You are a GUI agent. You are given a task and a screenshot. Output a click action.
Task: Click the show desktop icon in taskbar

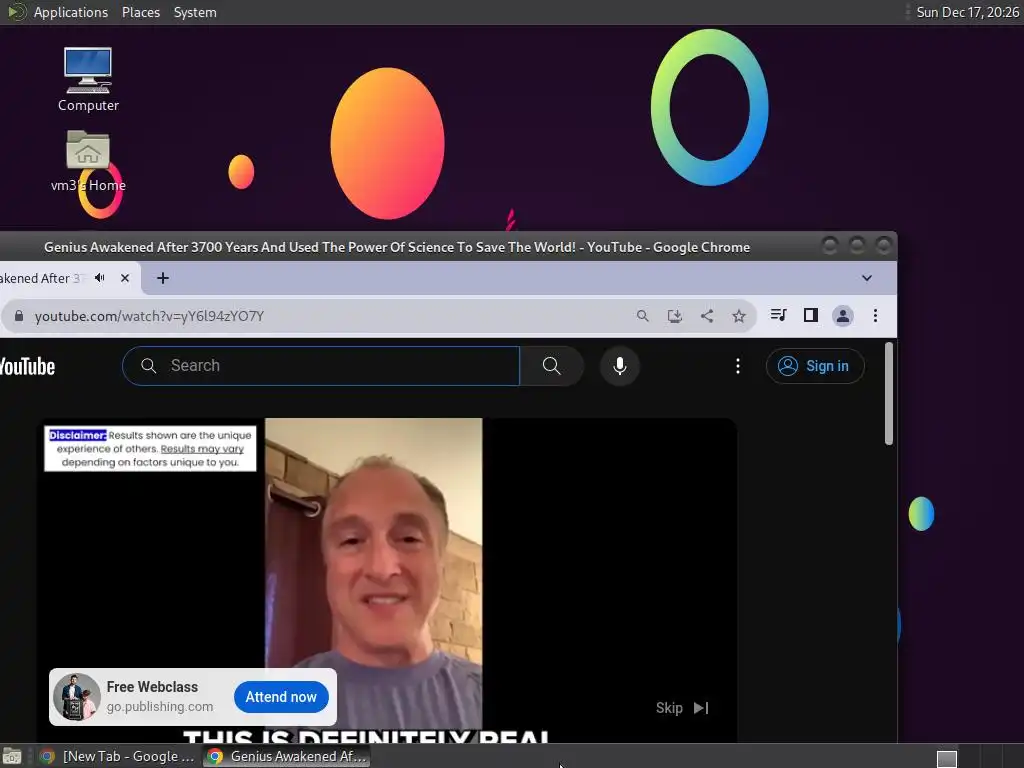tap(12, 756)
